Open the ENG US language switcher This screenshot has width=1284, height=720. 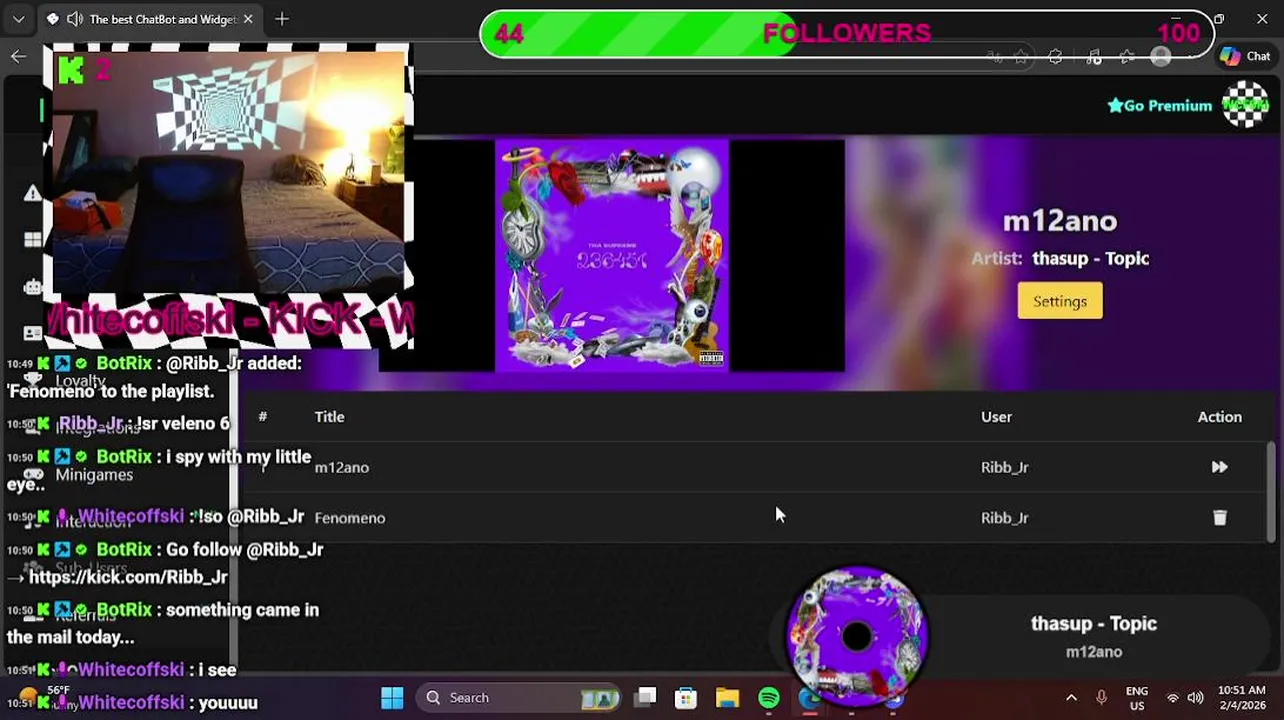pyautogui.click(x=1137, y=698)
